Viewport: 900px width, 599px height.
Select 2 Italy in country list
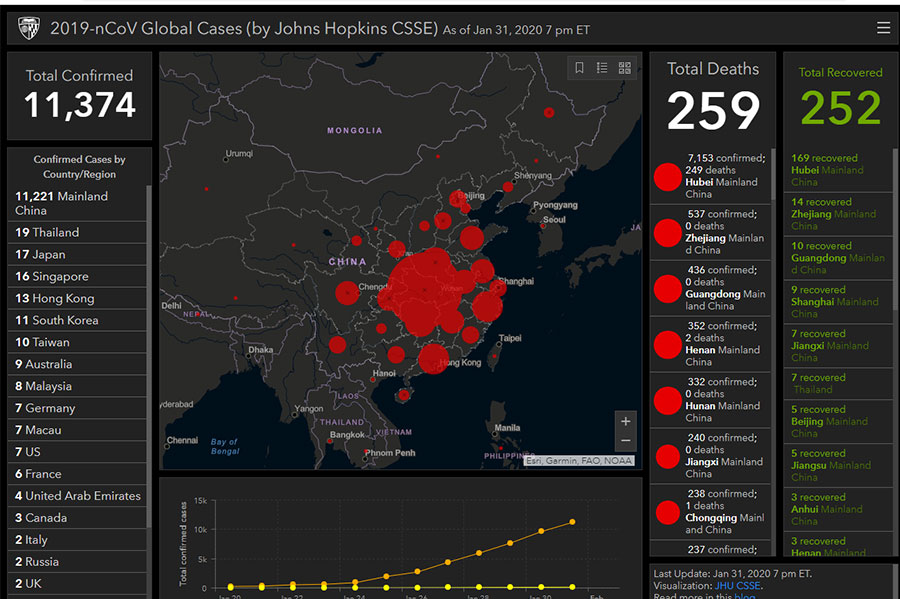tap(77, 539)
